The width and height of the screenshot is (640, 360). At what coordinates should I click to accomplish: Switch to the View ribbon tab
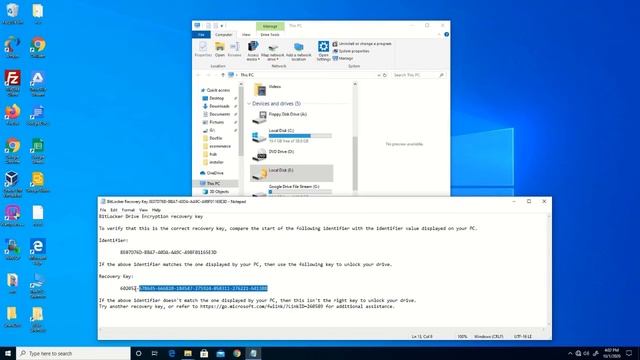point(246,35)
